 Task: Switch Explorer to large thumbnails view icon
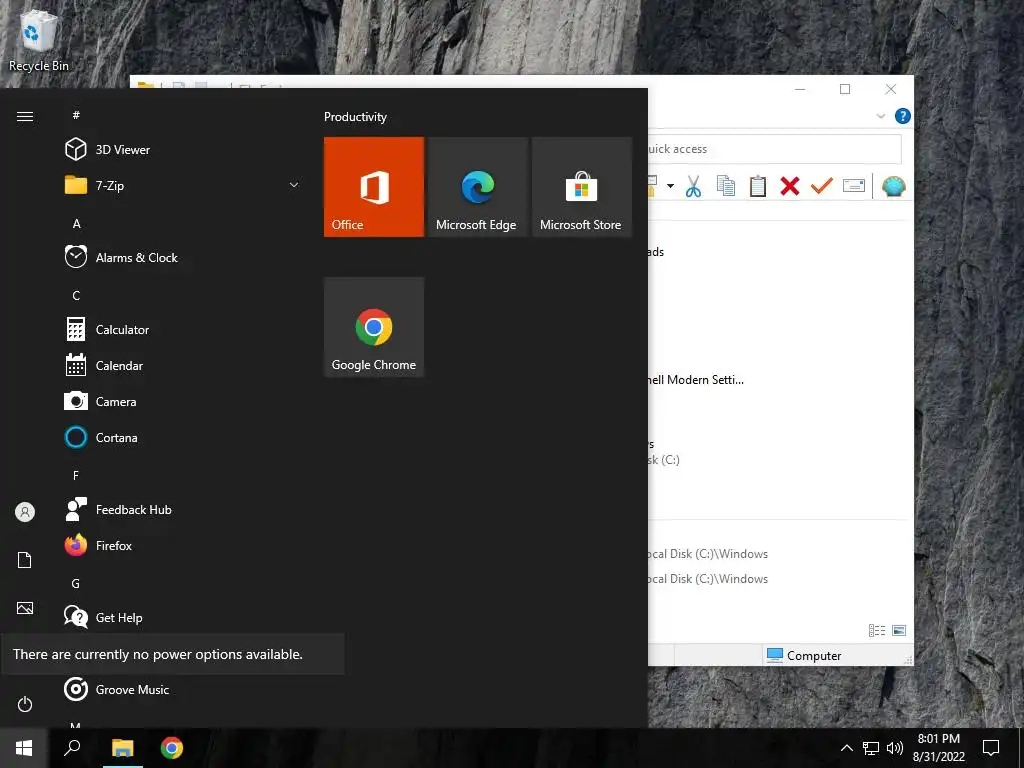coord(899,630)
